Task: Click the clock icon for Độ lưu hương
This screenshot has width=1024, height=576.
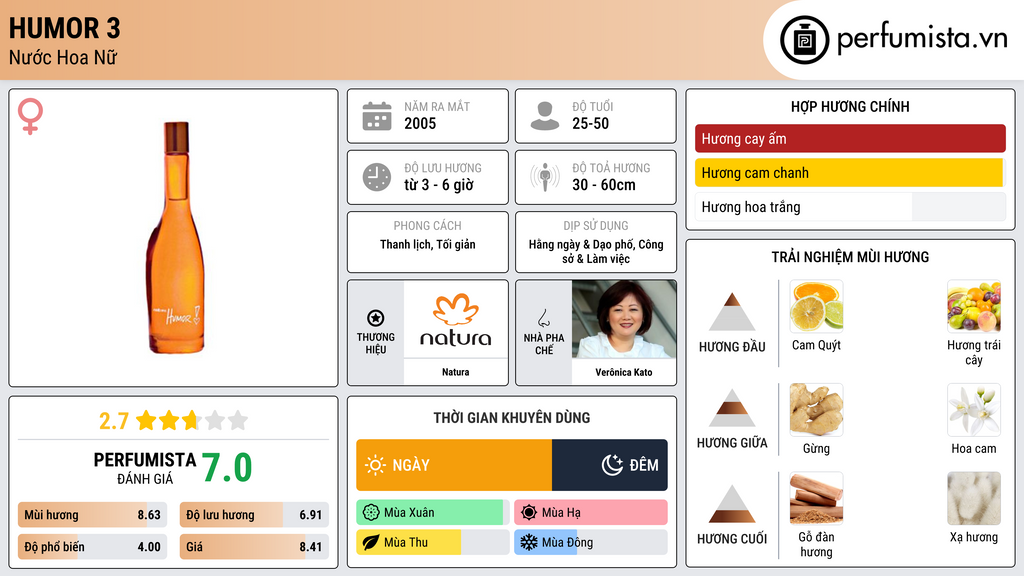Action: point(377,177)
